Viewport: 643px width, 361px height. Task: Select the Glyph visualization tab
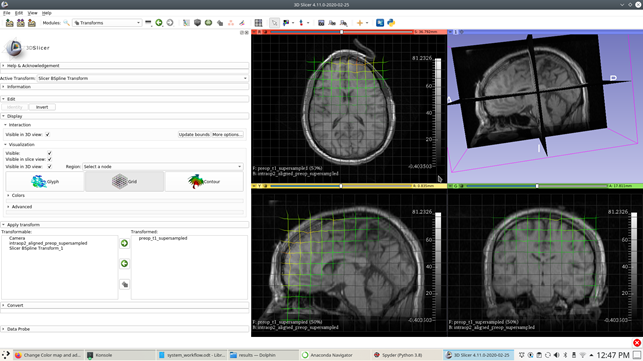click(x=45, y=181)
